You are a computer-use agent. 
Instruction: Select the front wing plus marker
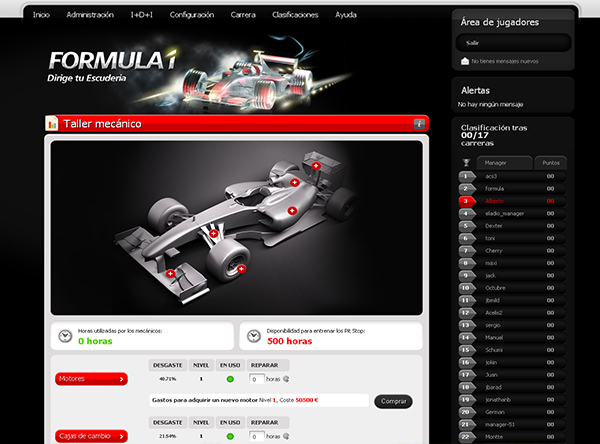[170, 273]
